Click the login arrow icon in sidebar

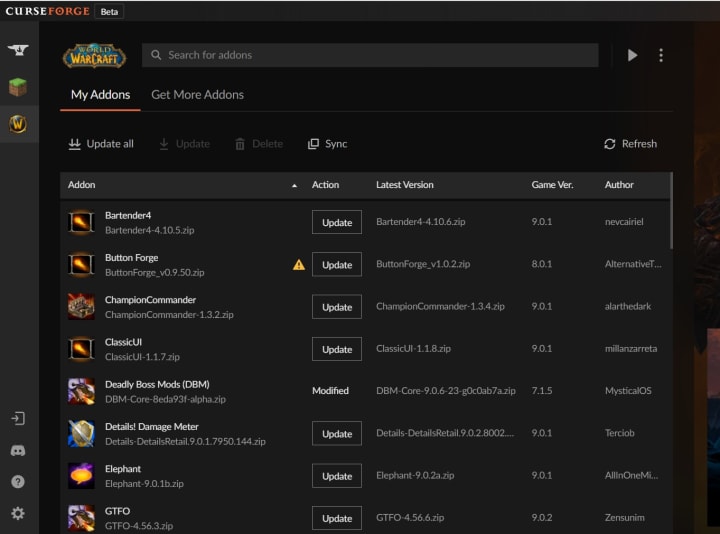click(18, 418)
